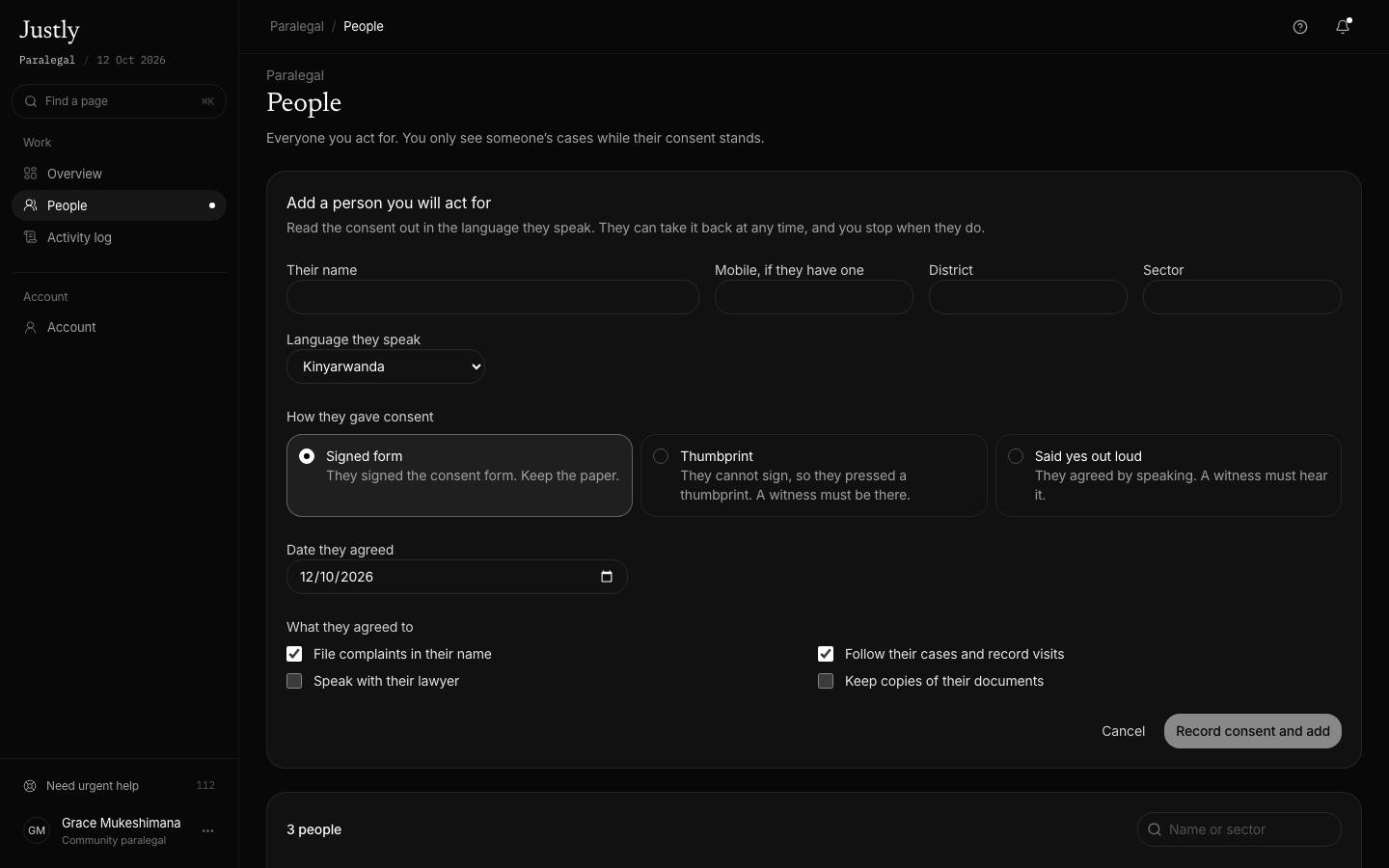
Task: Open Activity log in sidebar
Action: pos(119,237)
